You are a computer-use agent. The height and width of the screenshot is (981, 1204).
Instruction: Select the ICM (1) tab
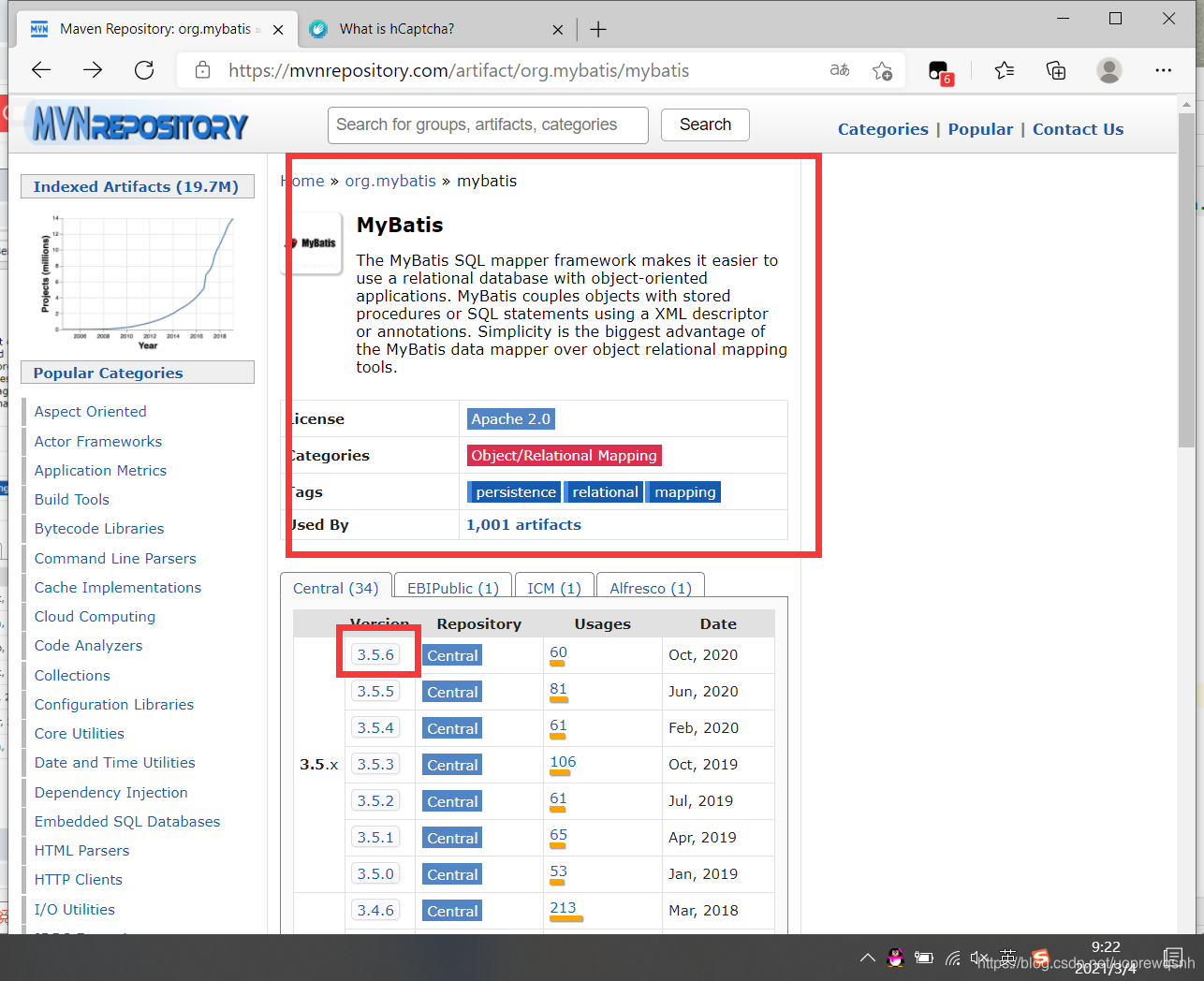point(554,588)
